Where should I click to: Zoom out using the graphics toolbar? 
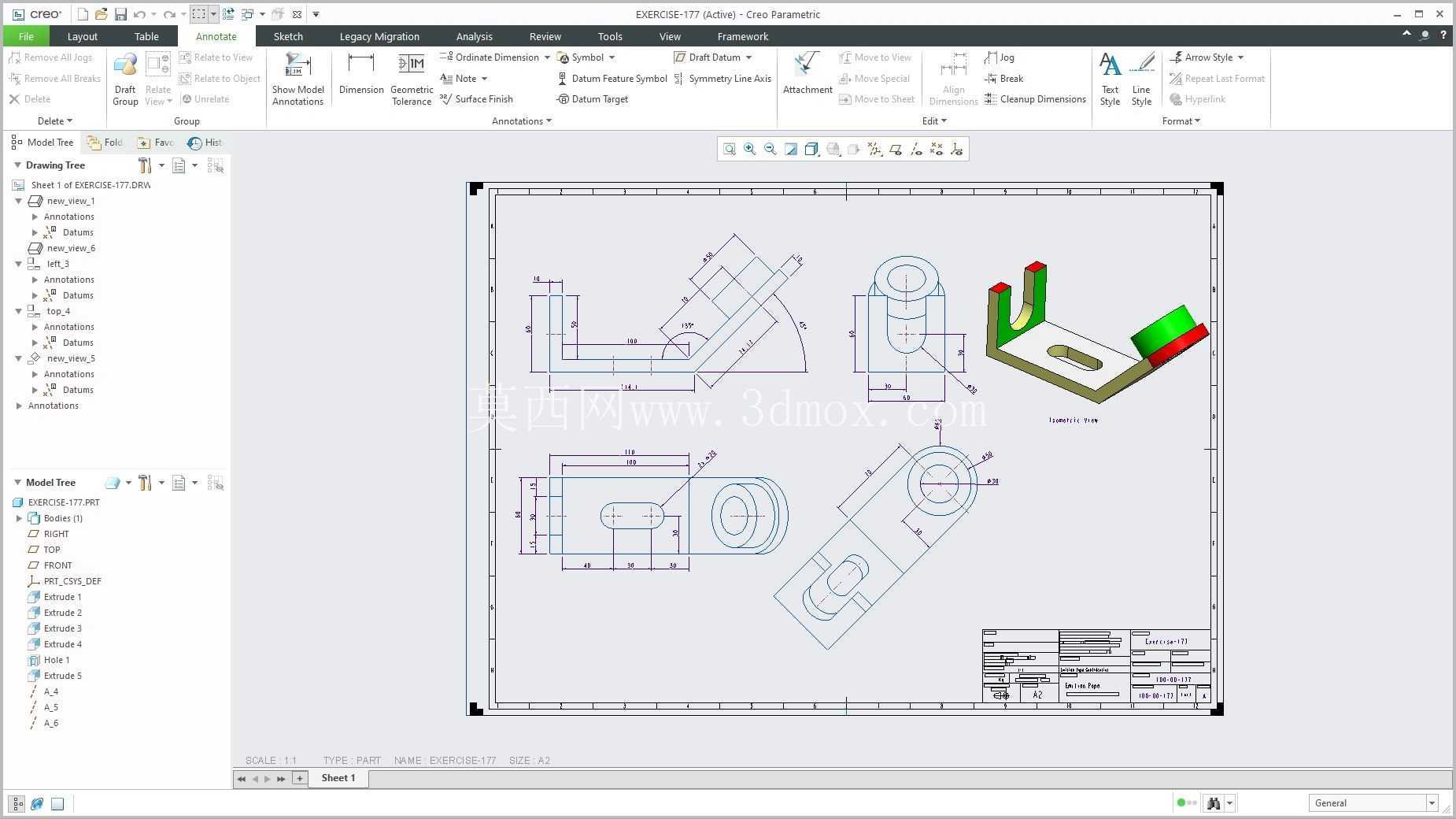point(770,149)
